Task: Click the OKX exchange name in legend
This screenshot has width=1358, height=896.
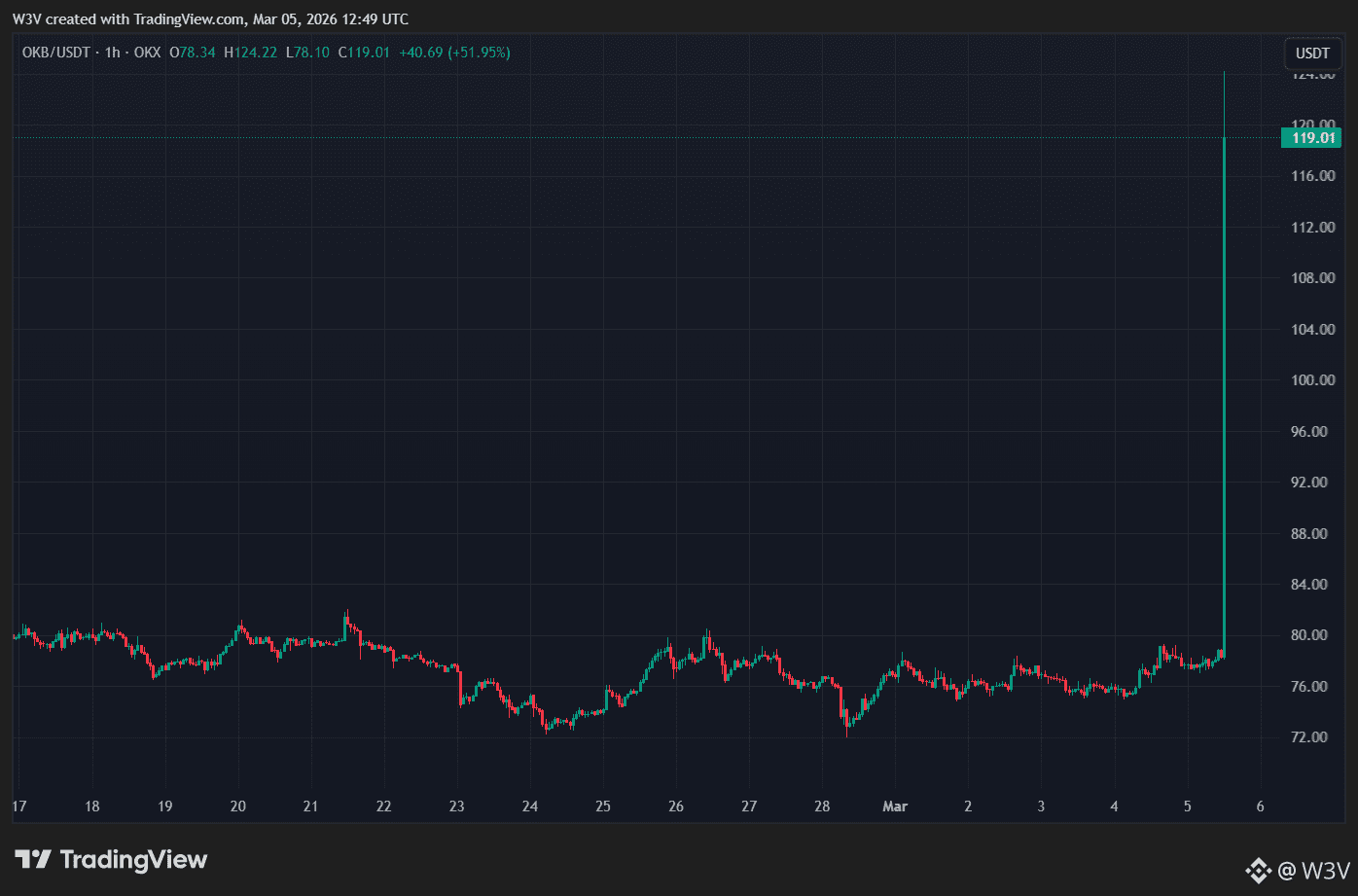Action: point(146,53)
